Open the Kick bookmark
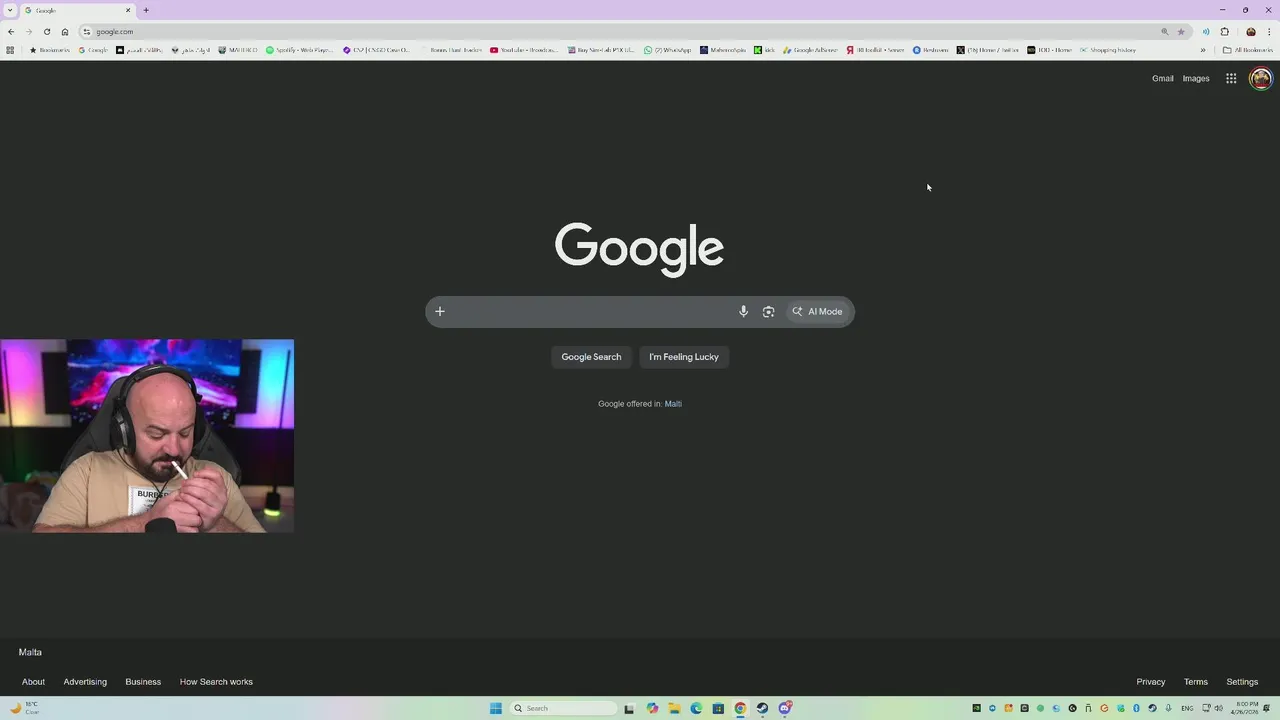The image size is (1280, 720). [765, 50]
